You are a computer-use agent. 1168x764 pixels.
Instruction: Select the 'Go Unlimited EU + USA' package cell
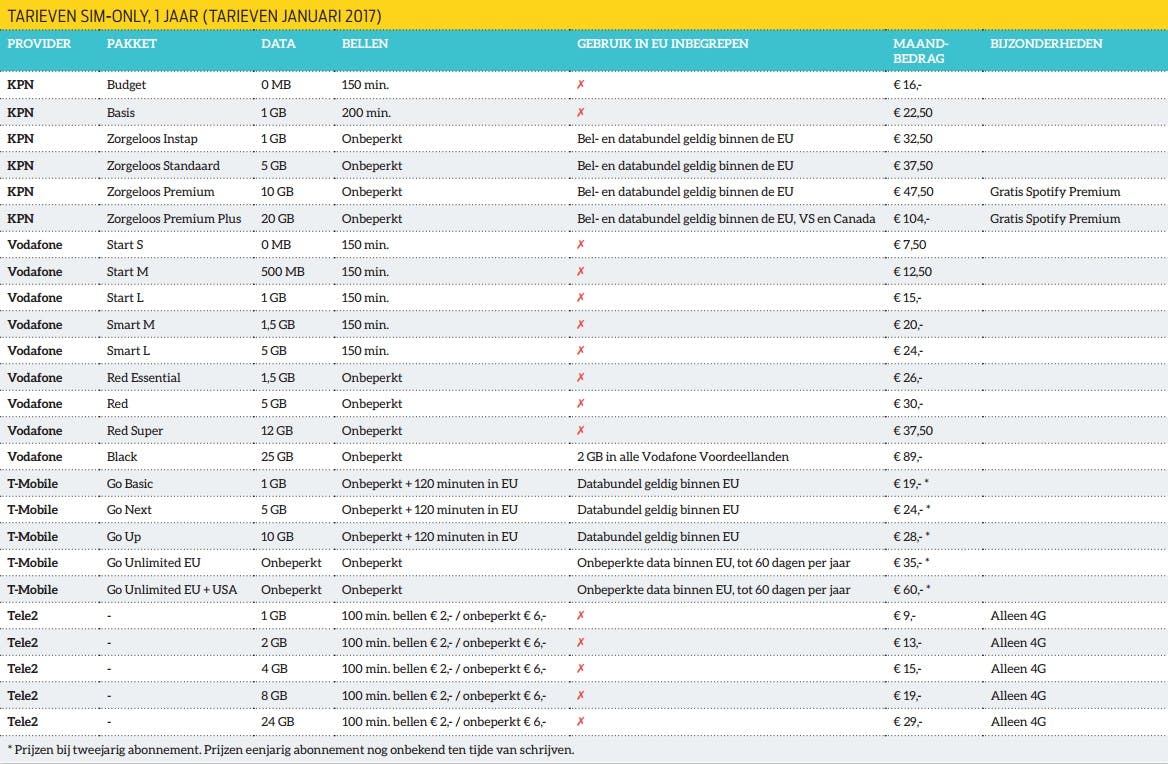click(171, 590)
